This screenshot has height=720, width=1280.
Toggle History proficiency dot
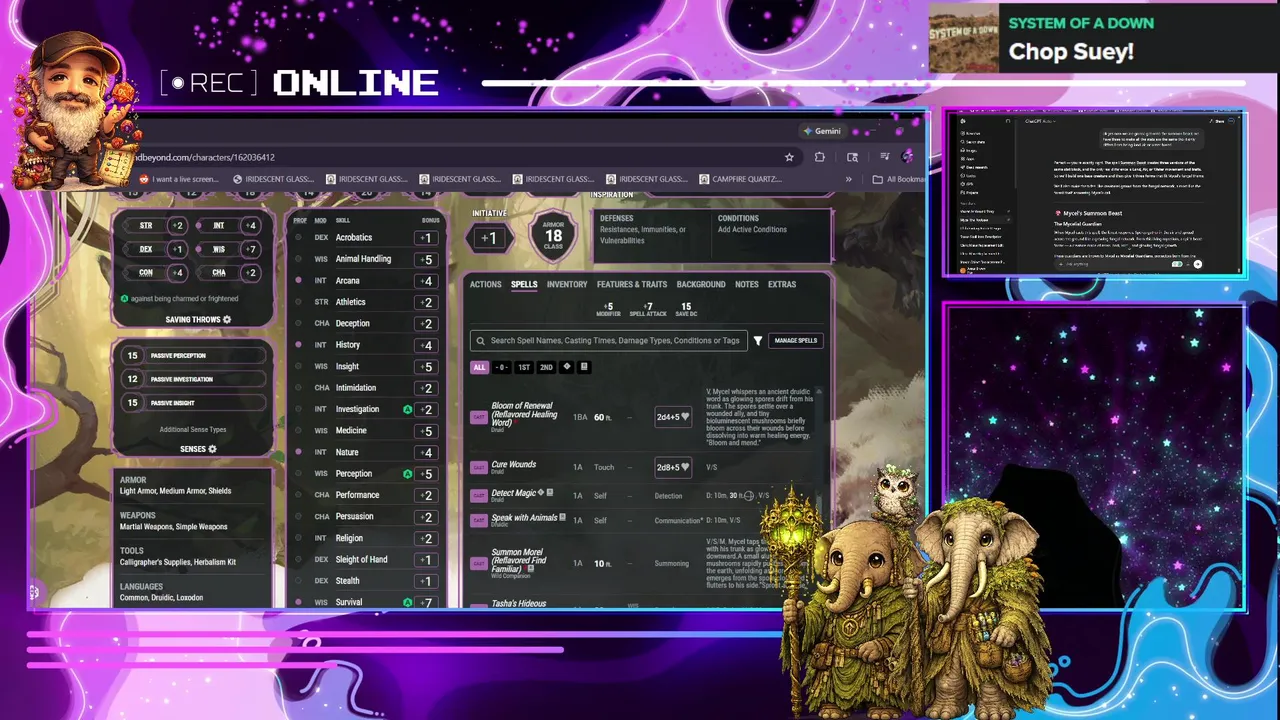[298, 345]
